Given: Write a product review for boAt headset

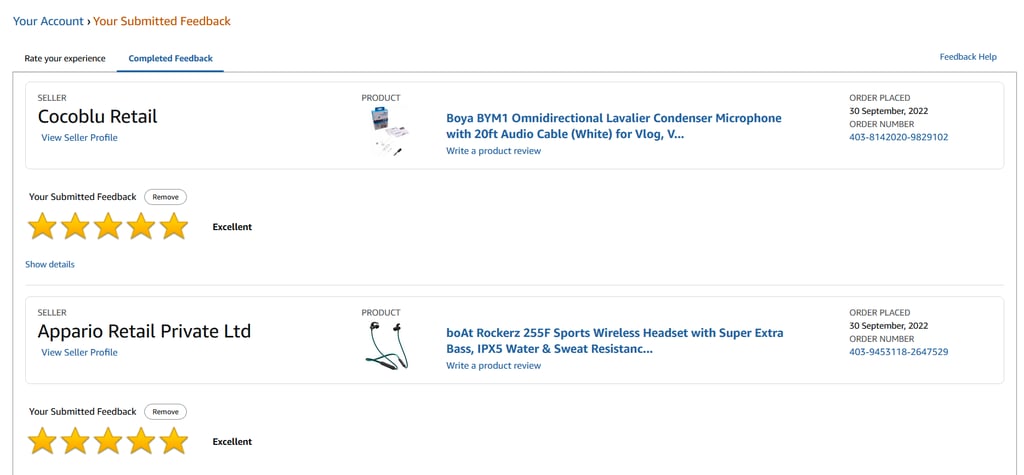Looking at the screenshot, I should pos(493,366).
